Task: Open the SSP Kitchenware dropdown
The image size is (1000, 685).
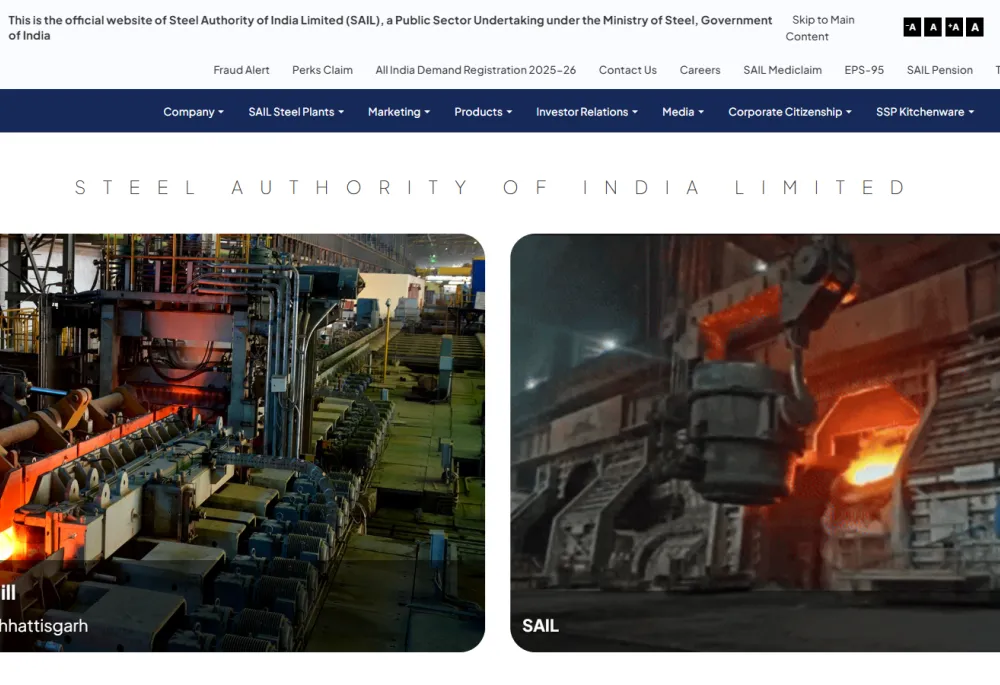Action: [x=925, y=112]
